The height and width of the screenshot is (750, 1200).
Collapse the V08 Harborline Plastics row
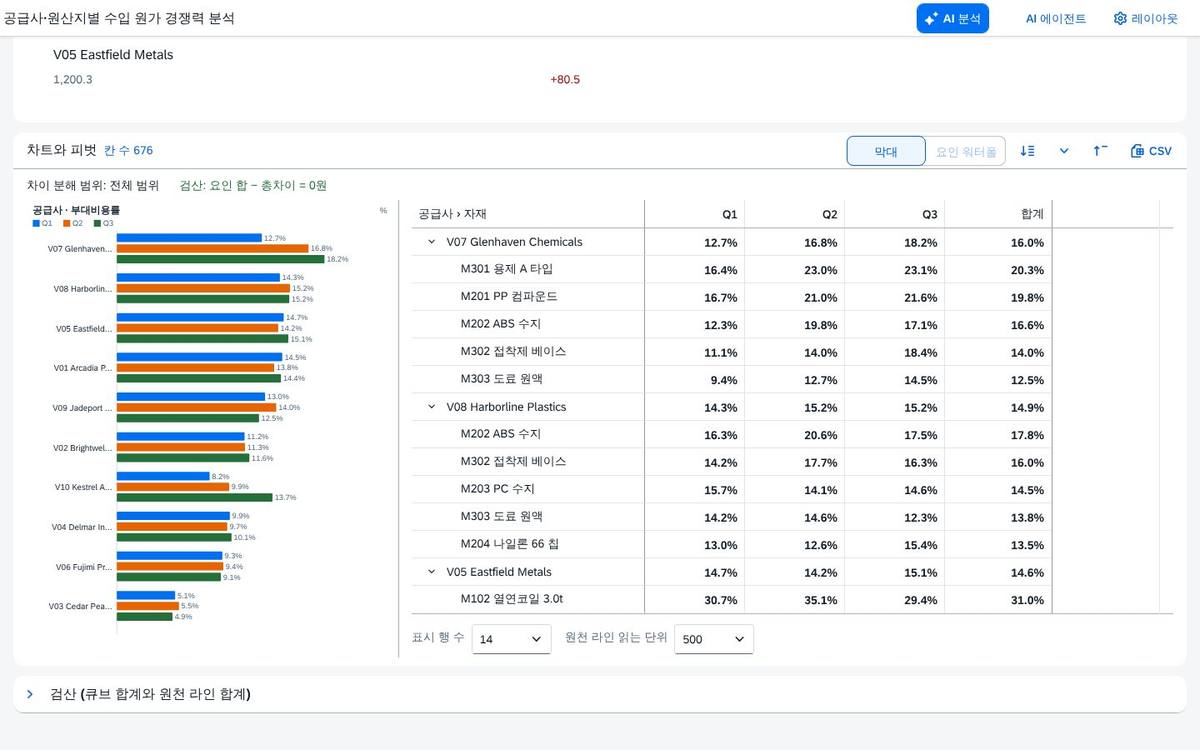pos(432,407)
